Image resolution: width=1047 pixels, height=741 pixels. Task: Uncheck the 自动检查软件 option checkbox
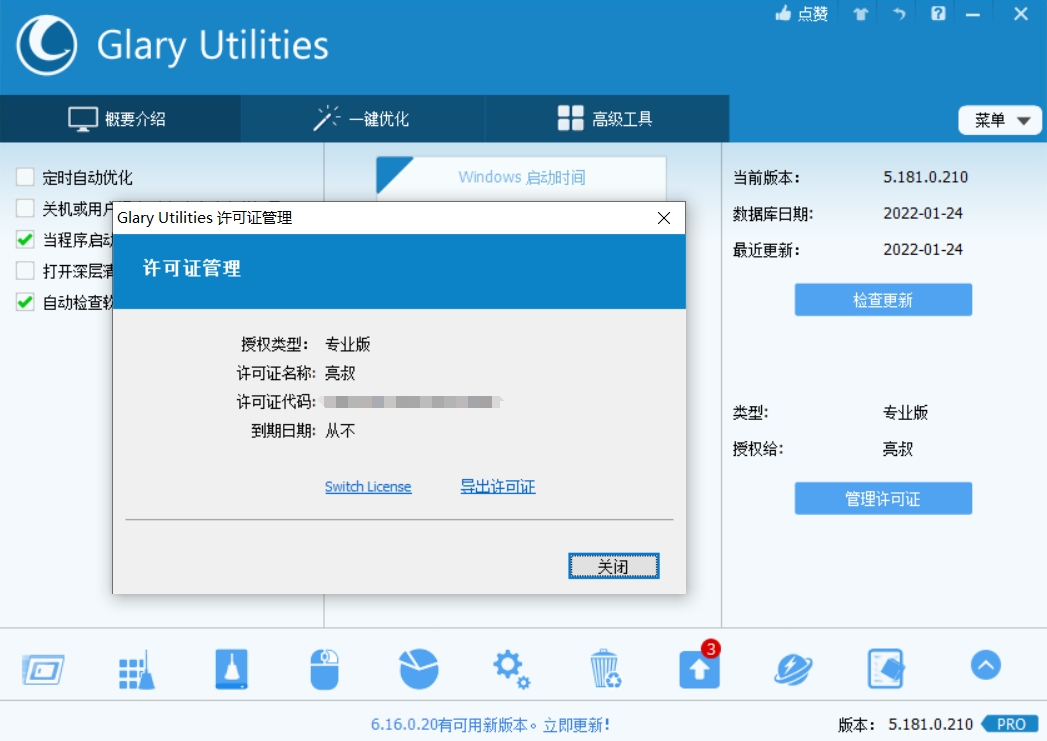tap(25, 302)
